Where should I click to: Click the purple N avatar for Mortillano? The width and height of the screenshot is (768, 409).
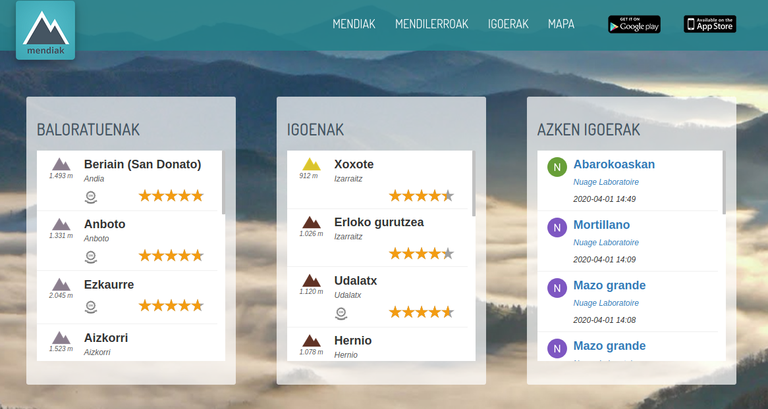pos(557,228)
